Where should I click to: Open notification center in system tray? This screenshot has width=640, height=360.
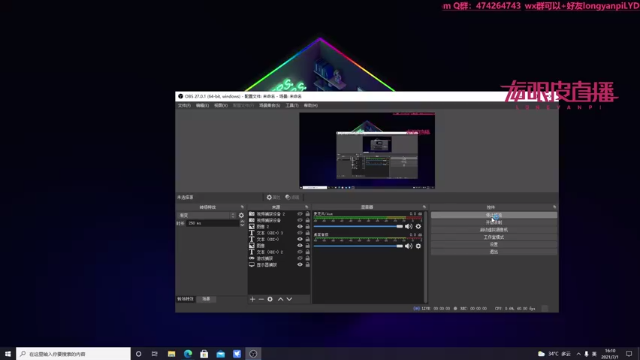pos(629,354)
